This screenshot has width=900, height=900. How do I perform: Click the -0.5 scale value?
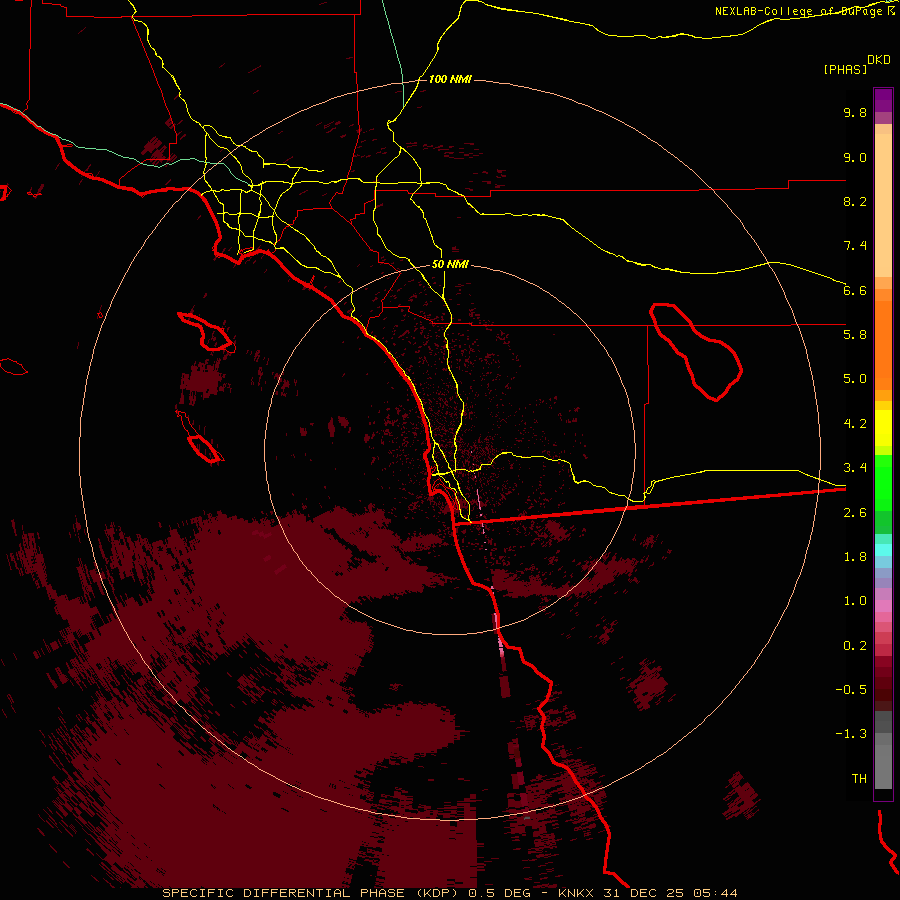pos(851,690)
